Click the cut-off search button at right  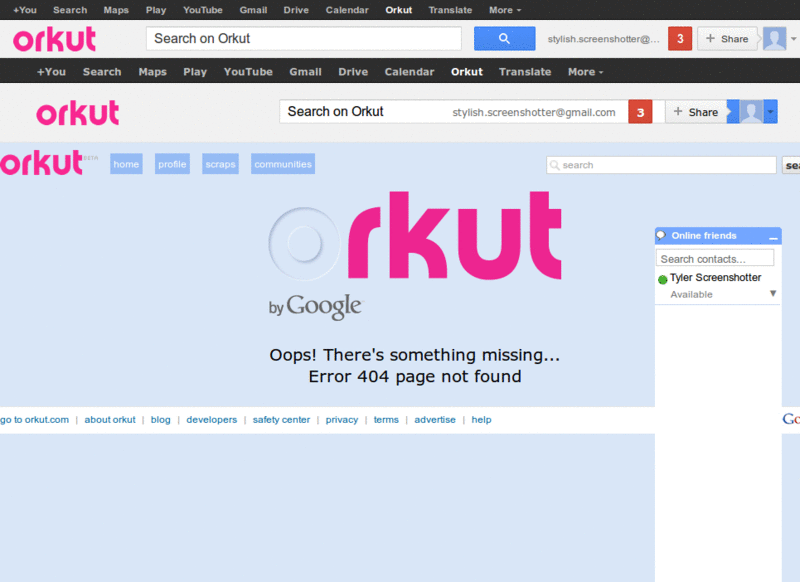tap(791, 165)
